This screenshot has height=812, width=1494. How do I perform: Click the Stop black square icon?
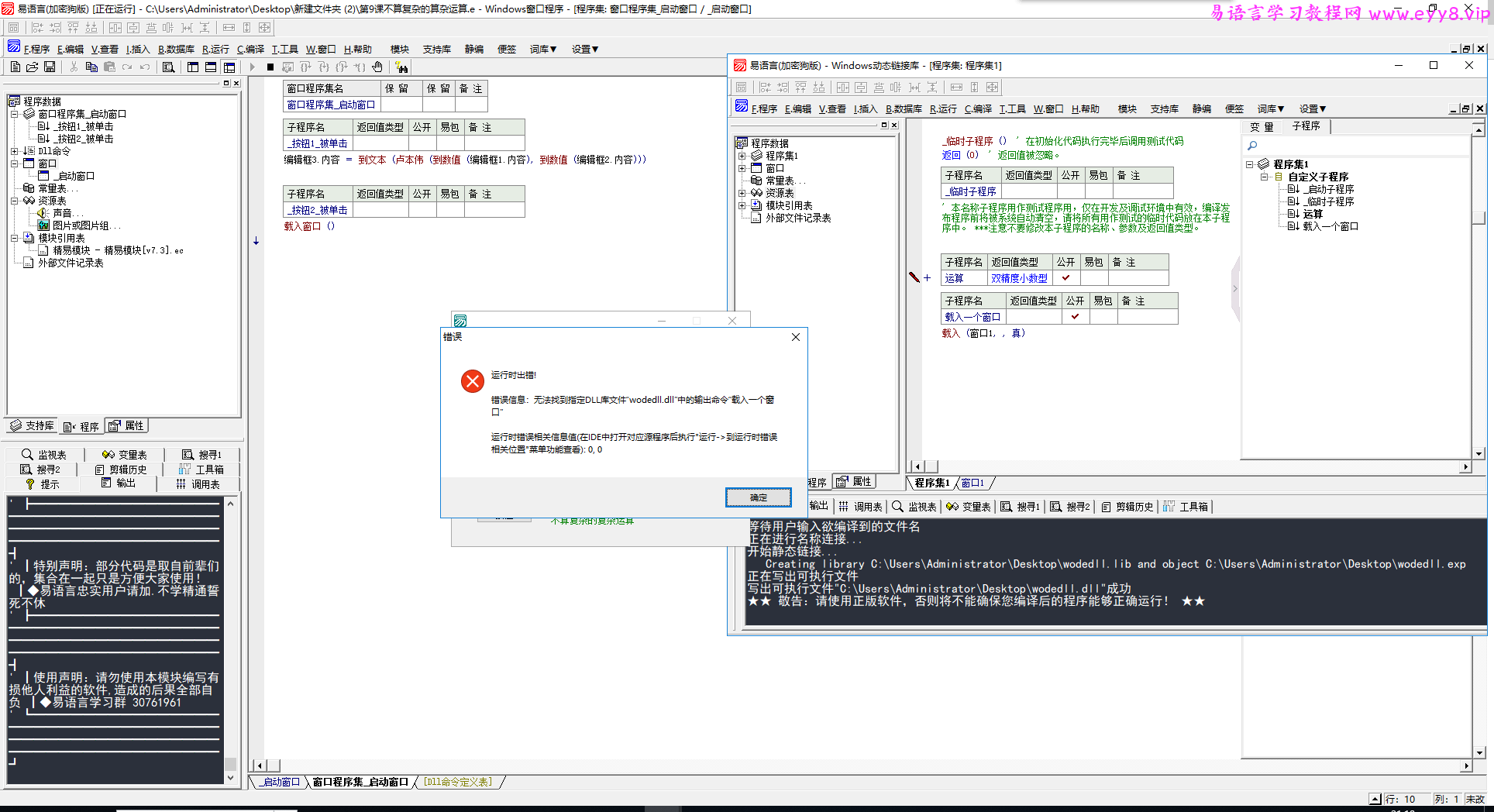click(x=270, y=67)
